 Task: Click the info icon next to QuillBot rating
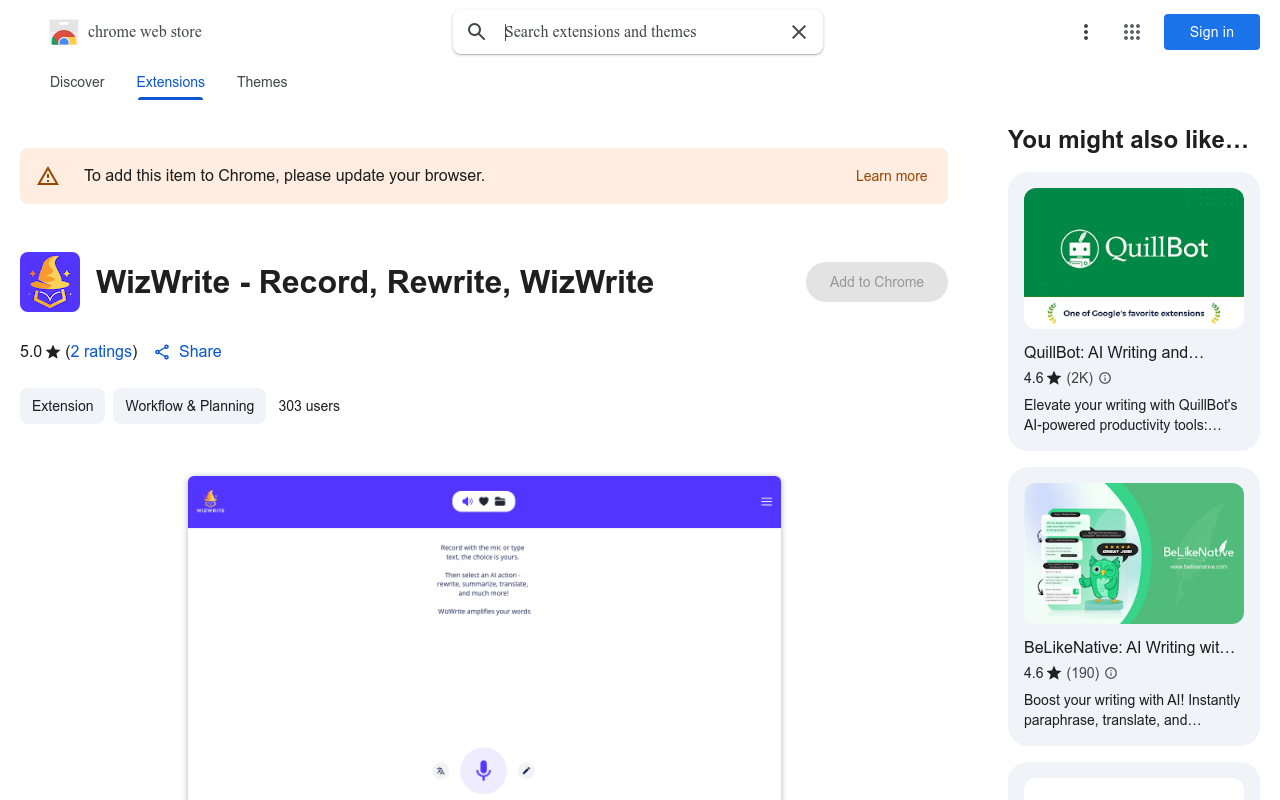point(1105,378)
